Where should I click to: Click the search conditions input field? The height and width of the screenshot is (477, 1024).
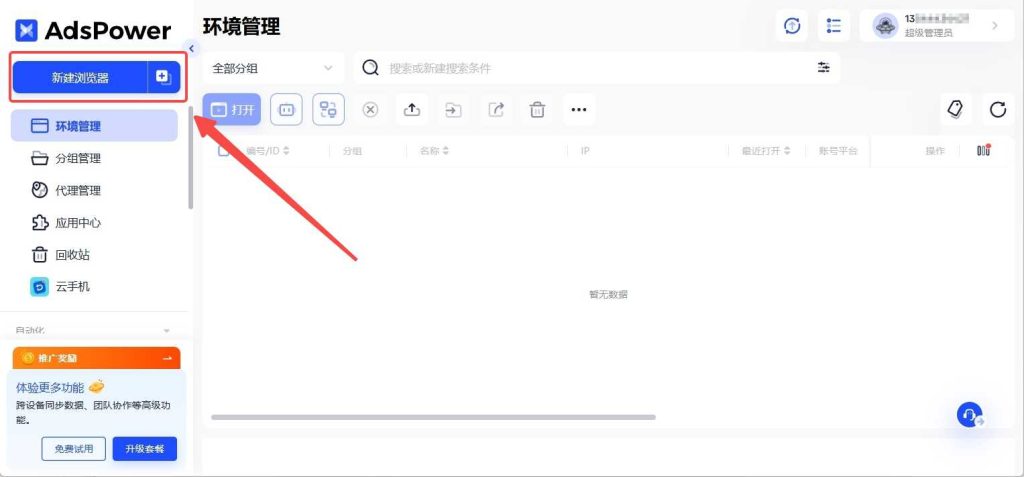pyautogui.click(x=590, y=68)
